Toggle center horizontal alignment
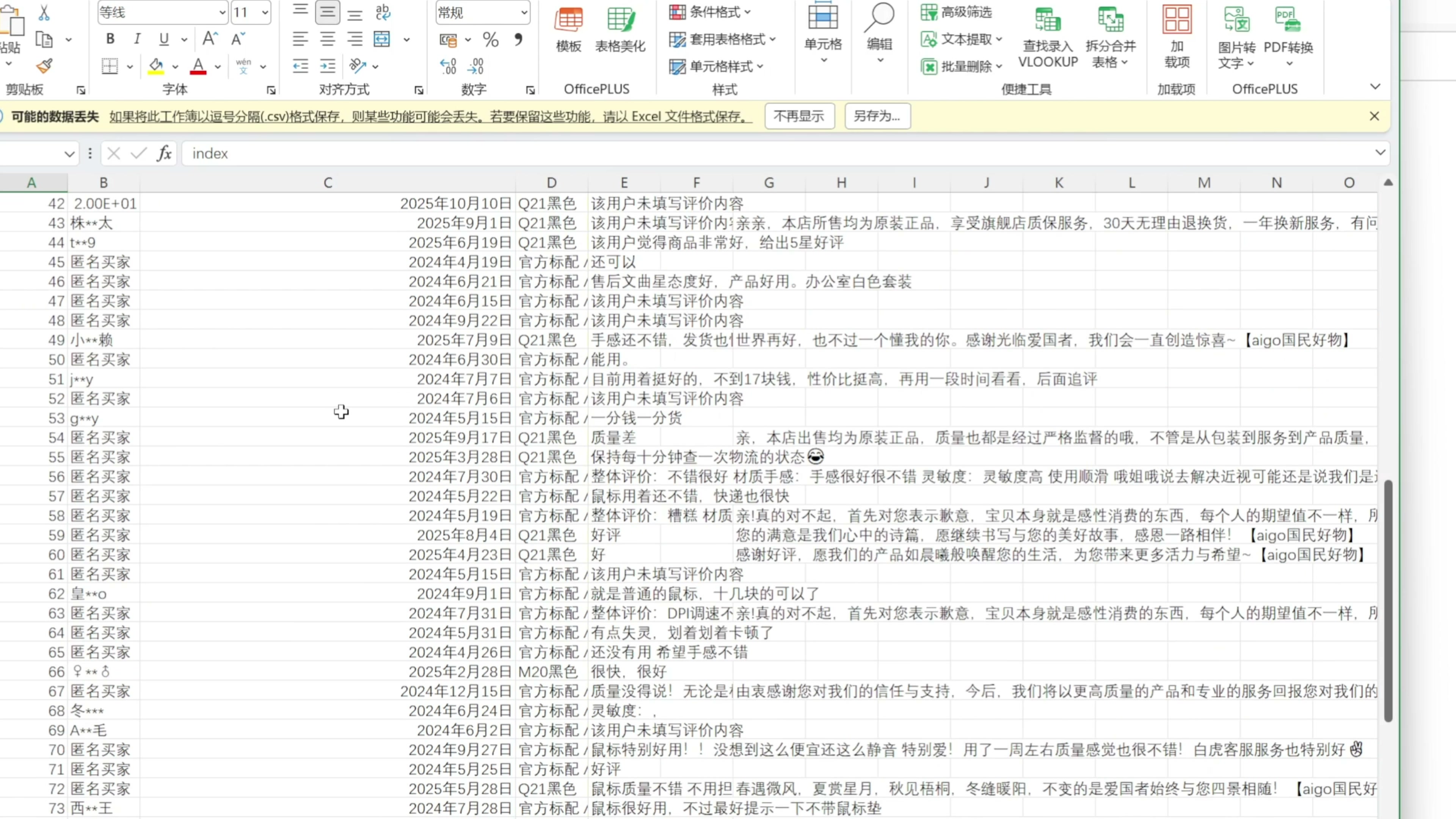The height and width of the screenshot is (819, 1456). pos(328,39)
